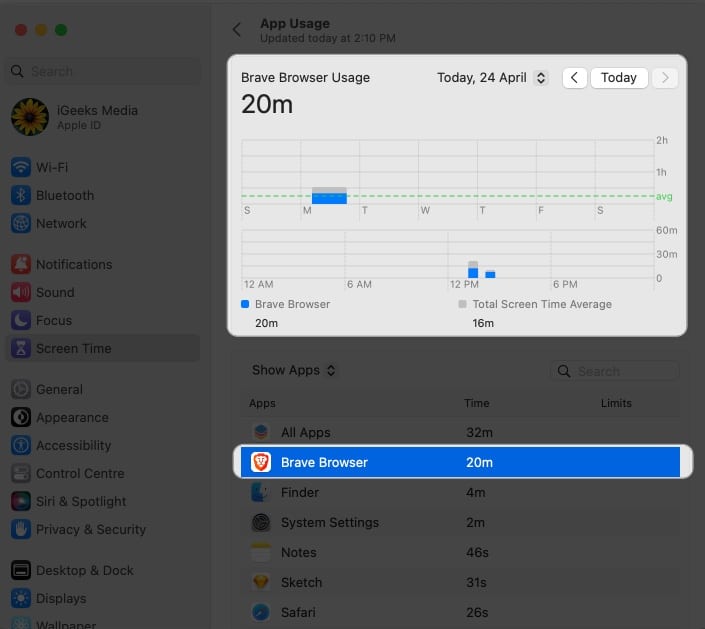Expand the Show Apps popup menu
This screenshot has height=629, width=705.
pos(294,370)
